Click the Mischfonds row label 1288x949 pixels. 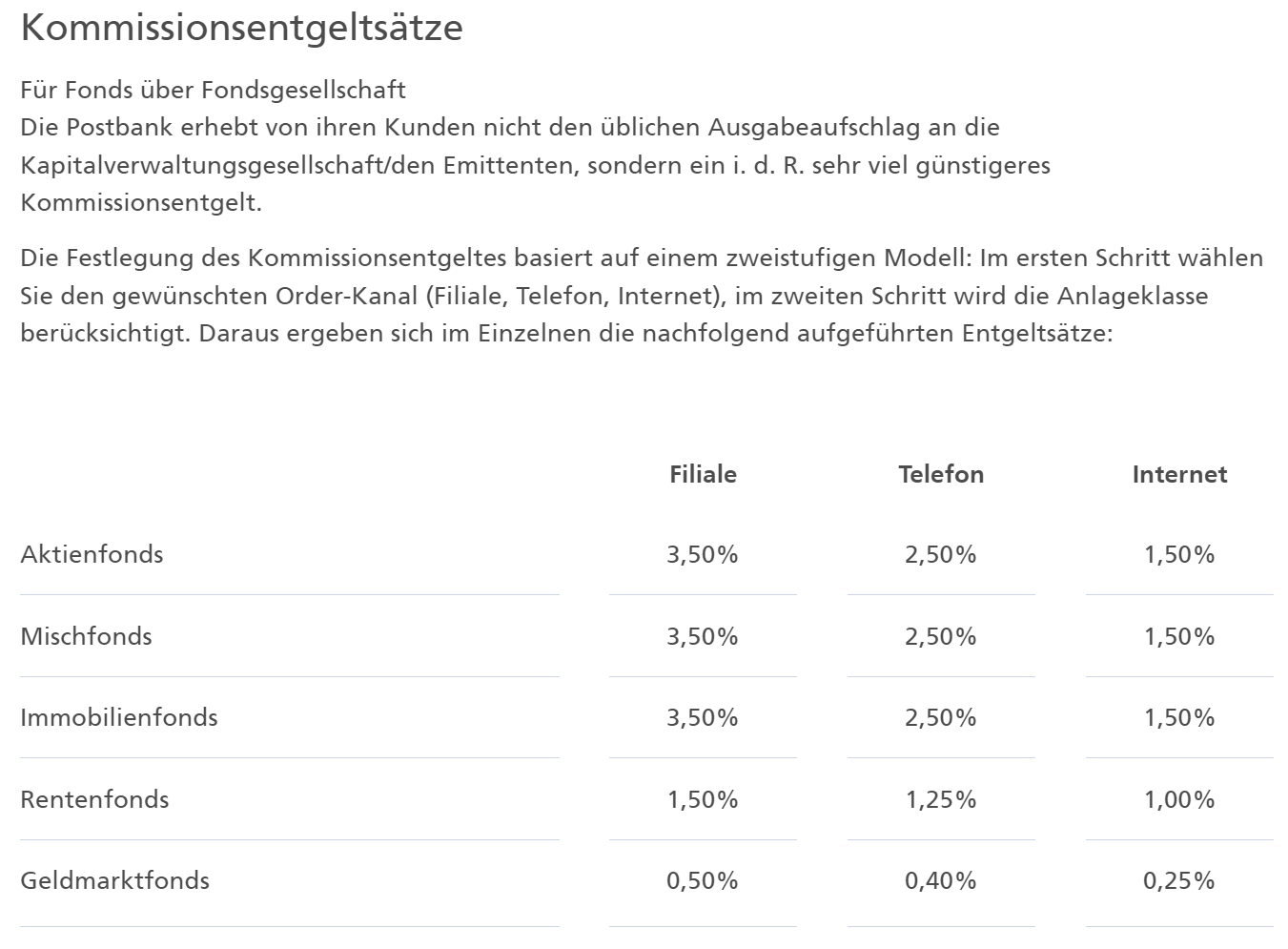tap(86, 636)
